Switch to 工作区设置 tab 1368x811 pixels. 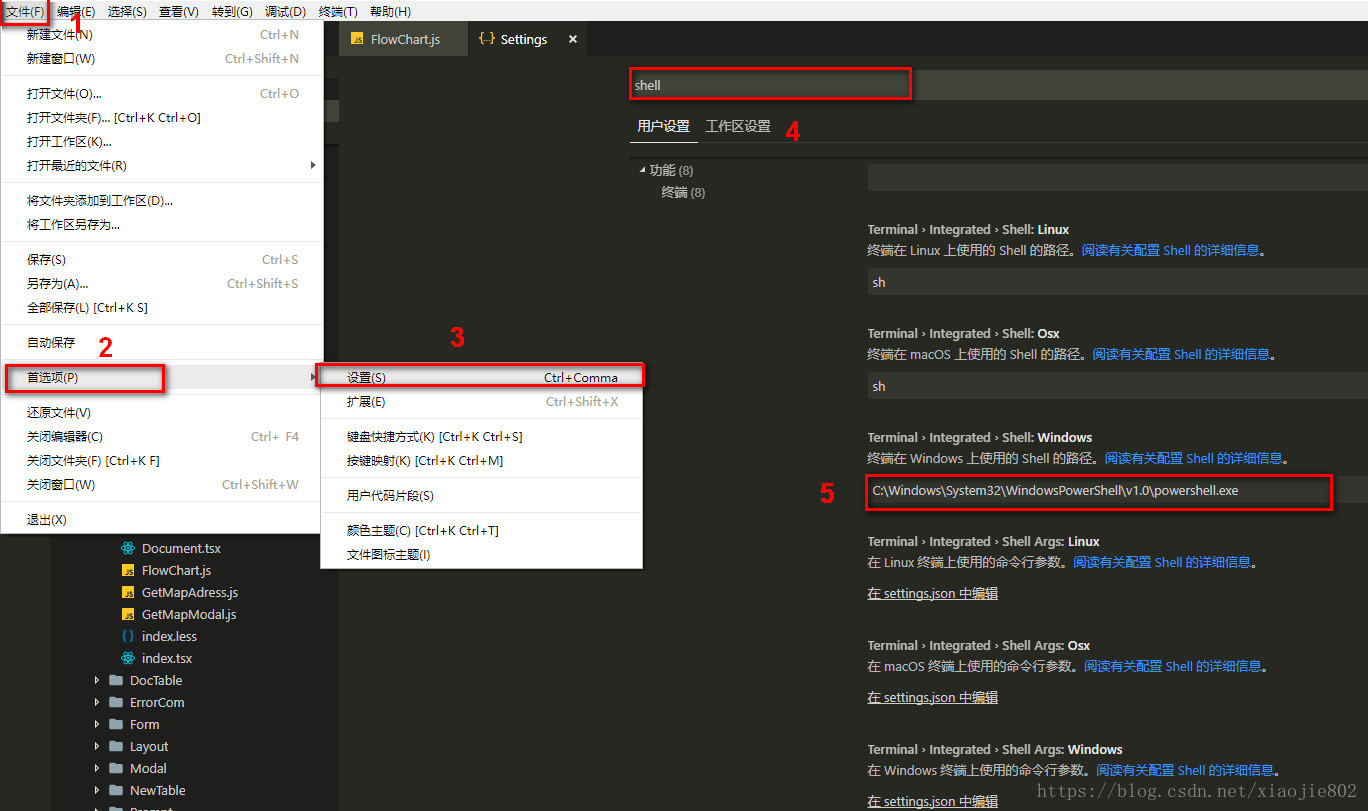[738, 127]
